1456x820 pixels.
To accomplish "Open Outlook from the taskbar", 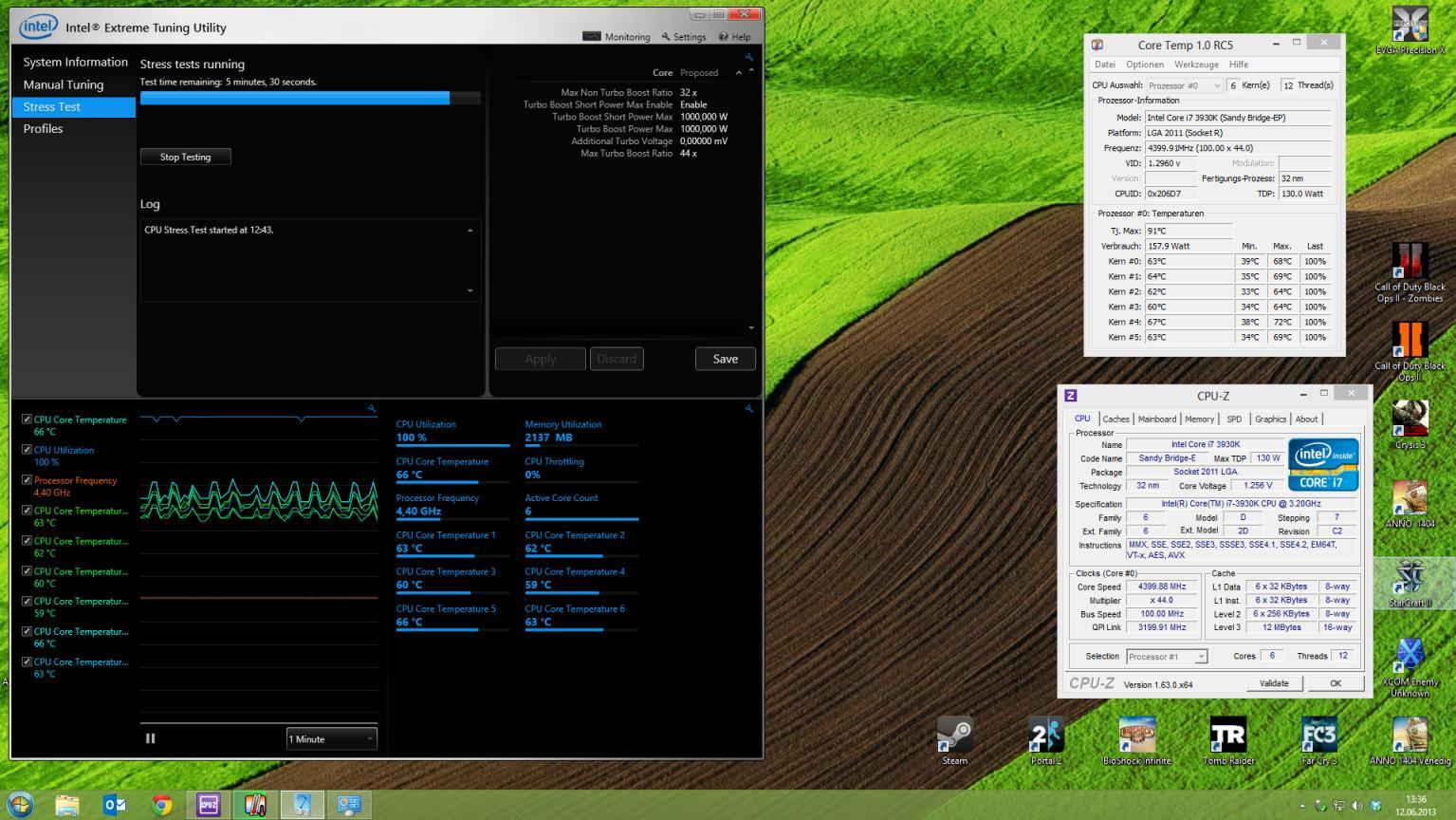I will tap(115, 805).
